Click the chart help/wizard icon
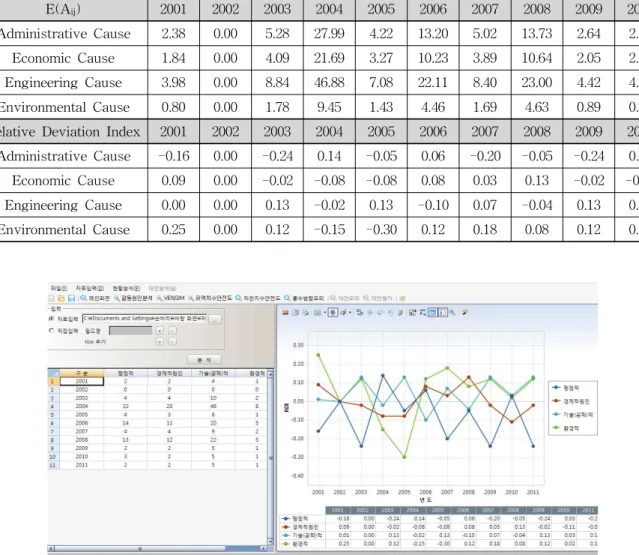The width and height of the screenshot is (639, 555). (465, 313)
